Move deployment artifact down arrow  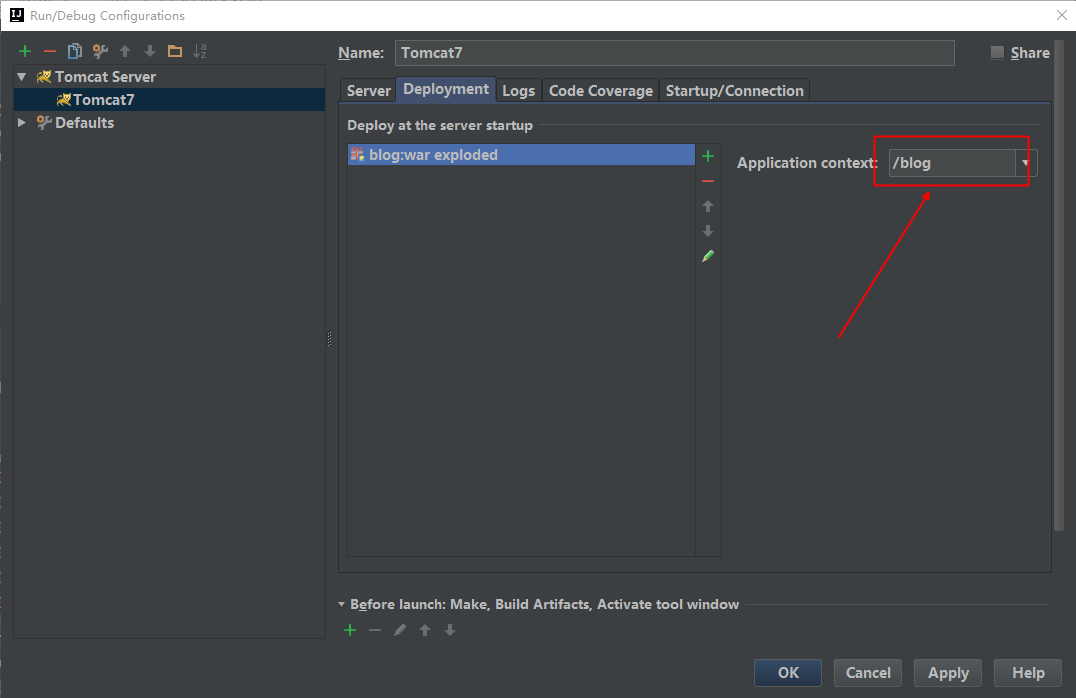pyautogui.click(x=708, y=231)
